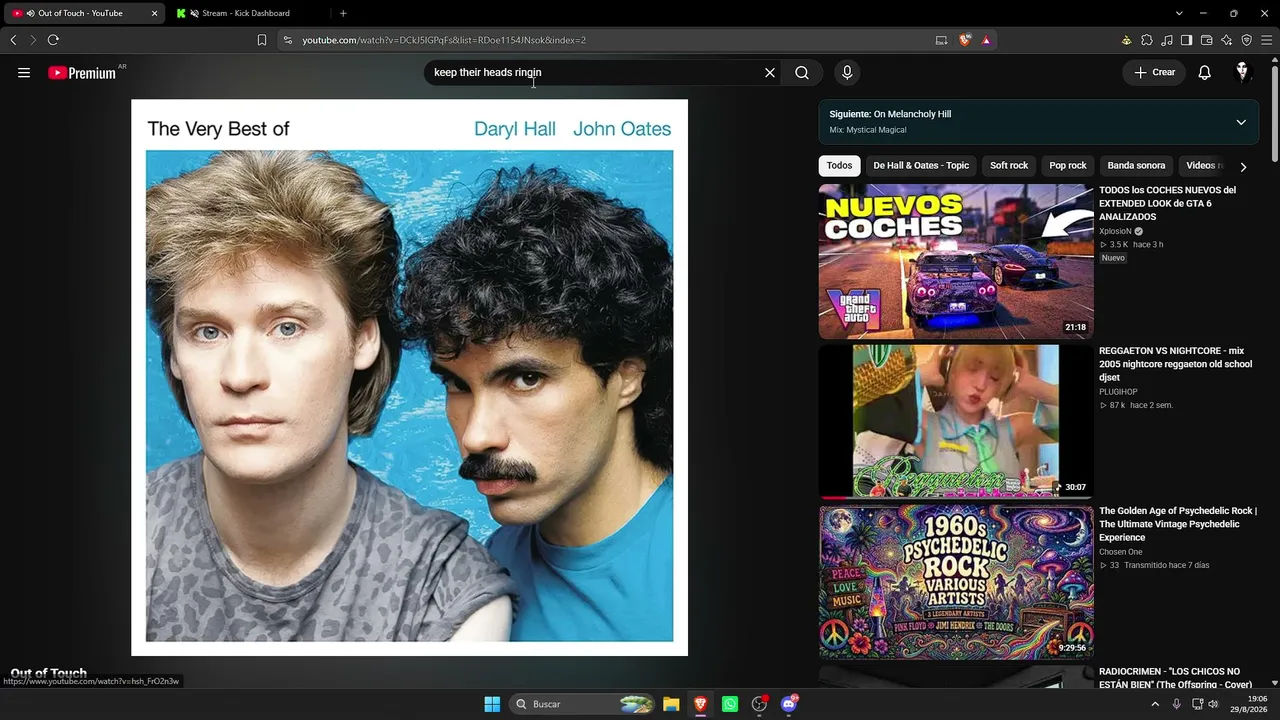Select the Soft rock filter chip
The height and width of the screenshot is (720, 1280).
point(1009,166)
